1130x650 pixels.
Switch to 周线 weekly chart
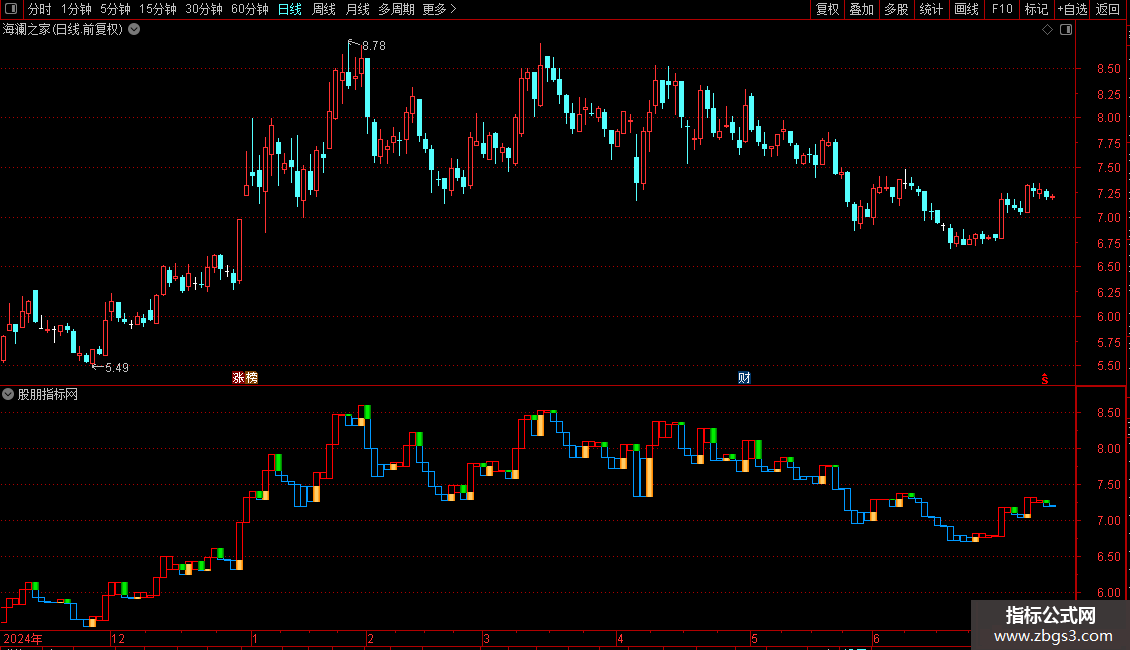pos(324,9)
